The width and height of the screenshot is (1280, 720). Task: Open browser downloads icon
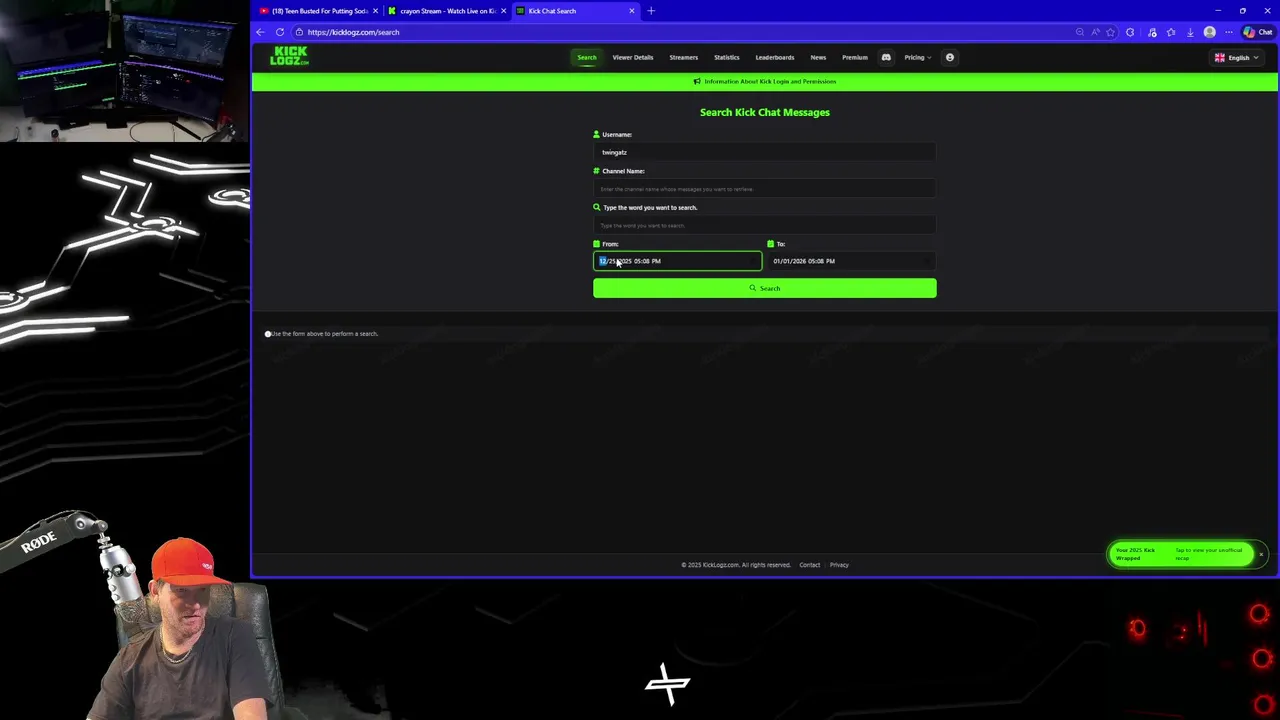[x=1190, y=32]
